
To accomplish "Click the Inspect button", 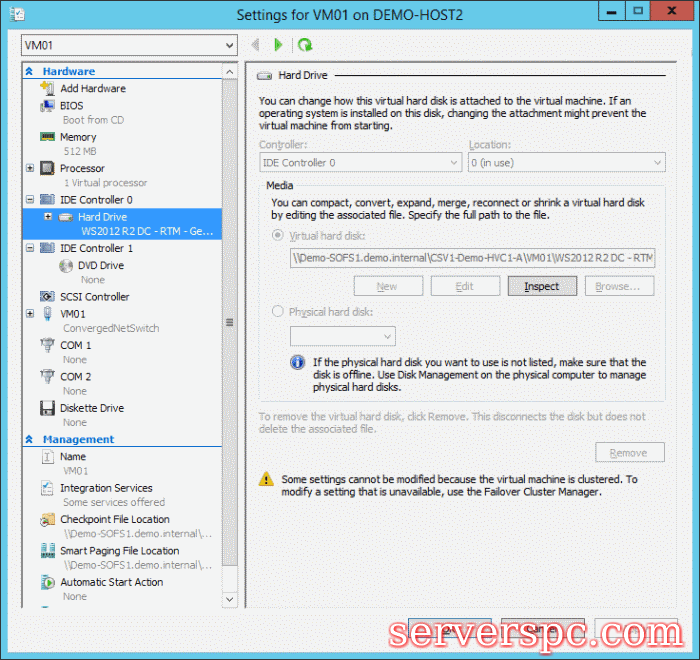I will click(x=541, y=286).
